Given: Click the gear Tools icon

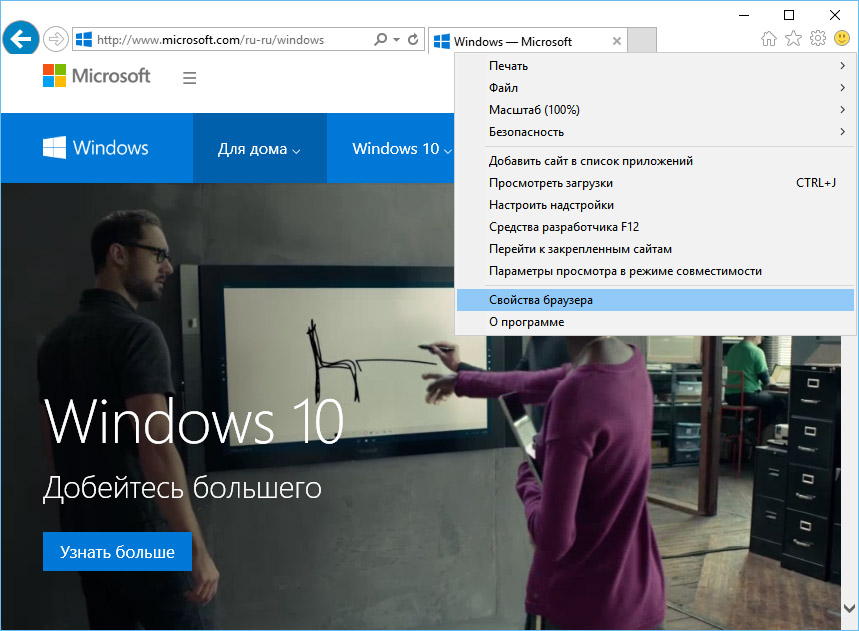Looking at the screenshot, I should point(817,38).
